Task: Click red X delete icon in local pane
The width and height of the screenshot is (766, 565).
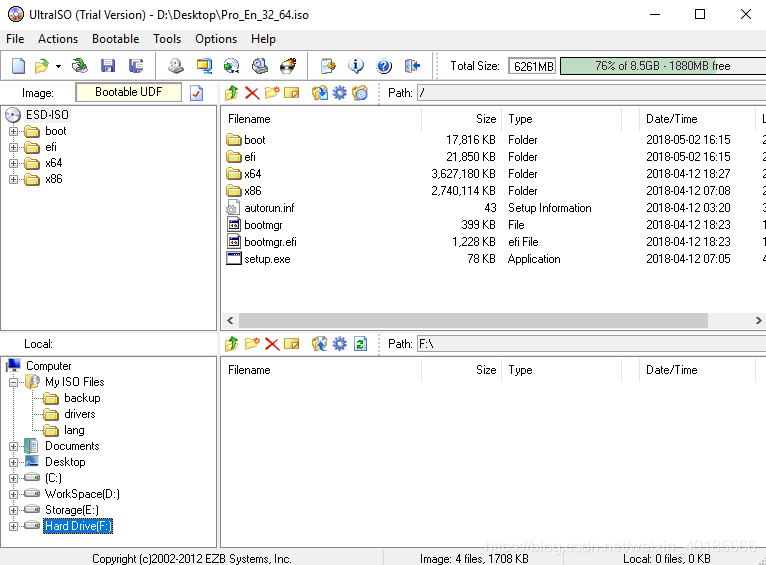Action: (272, 344)
